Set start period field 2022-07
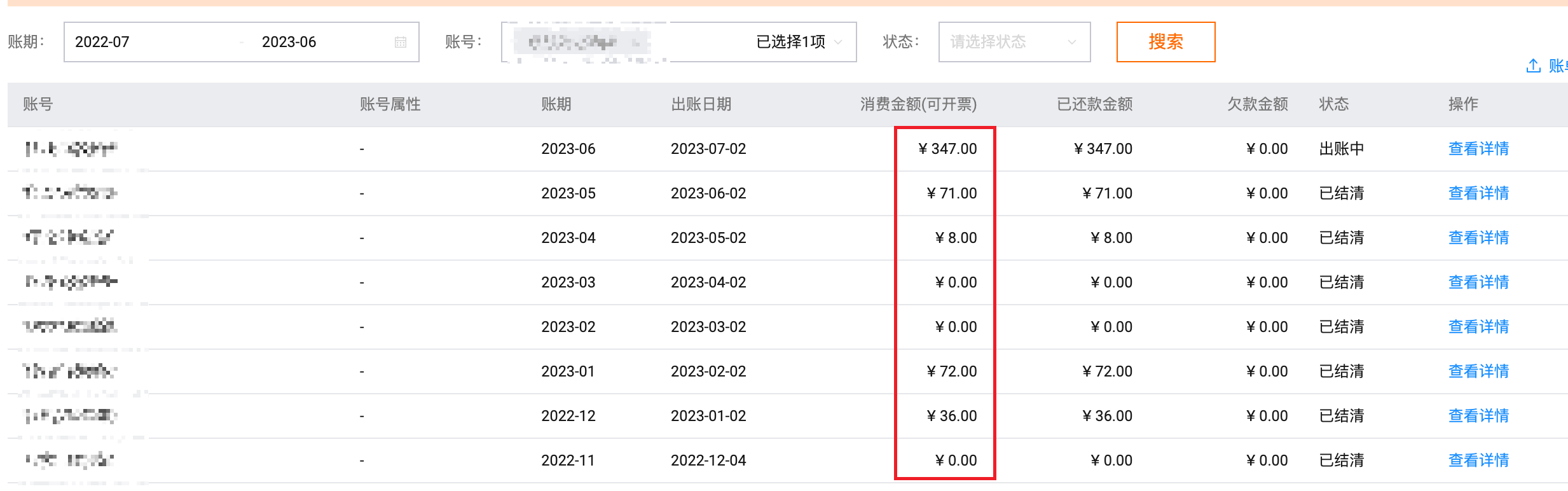The image size is (1568, 491). tap(102, 42)
